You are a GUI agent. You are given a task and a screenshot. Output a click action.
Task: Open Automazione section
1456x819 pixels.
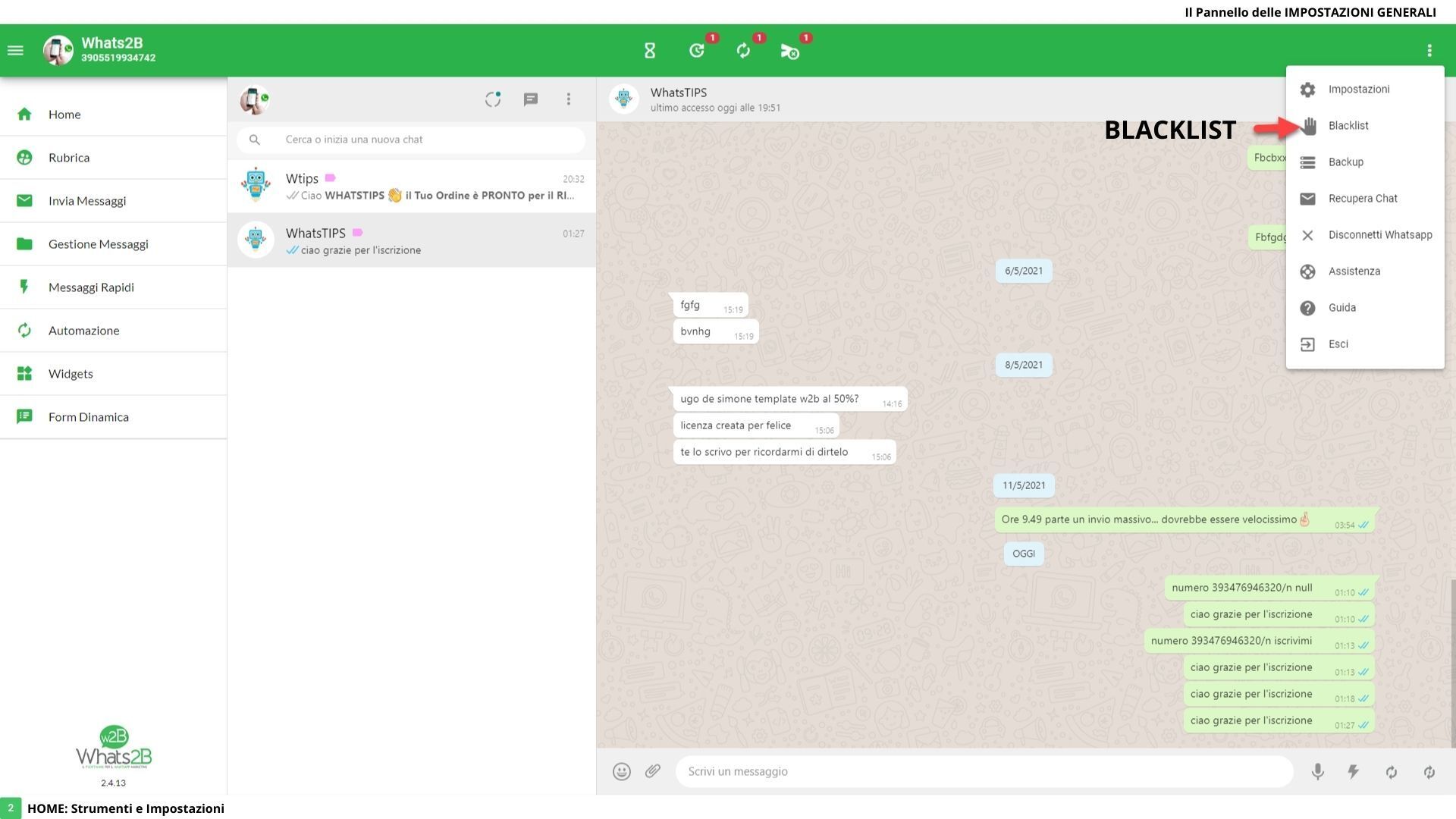click(113, 331)
